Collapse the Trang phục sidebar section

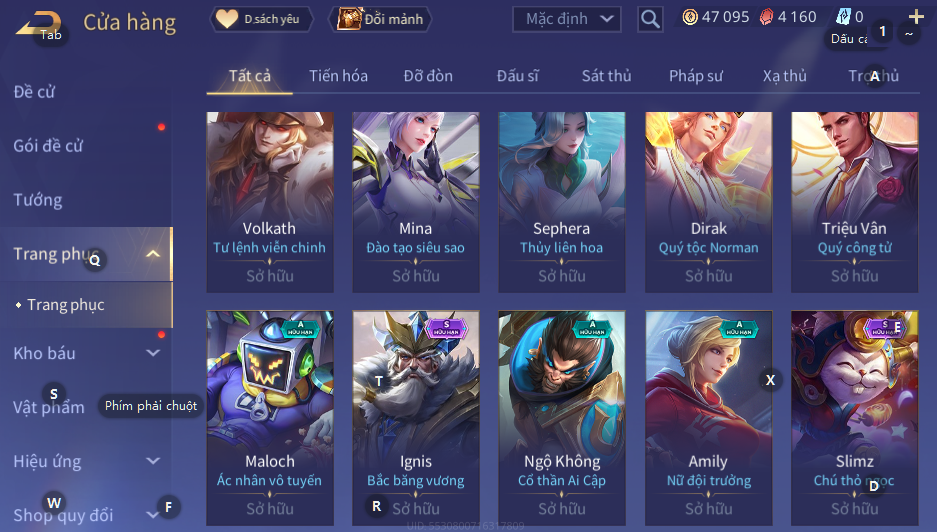pos(153,254)
